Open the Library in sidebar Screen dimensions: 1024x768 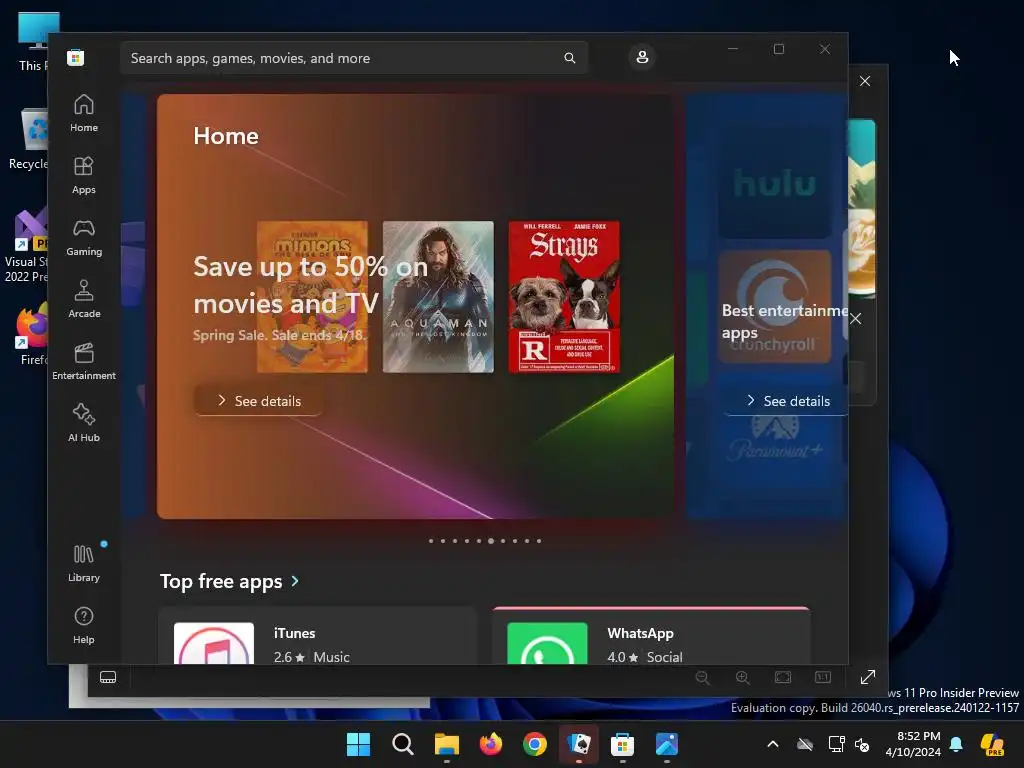84,564
